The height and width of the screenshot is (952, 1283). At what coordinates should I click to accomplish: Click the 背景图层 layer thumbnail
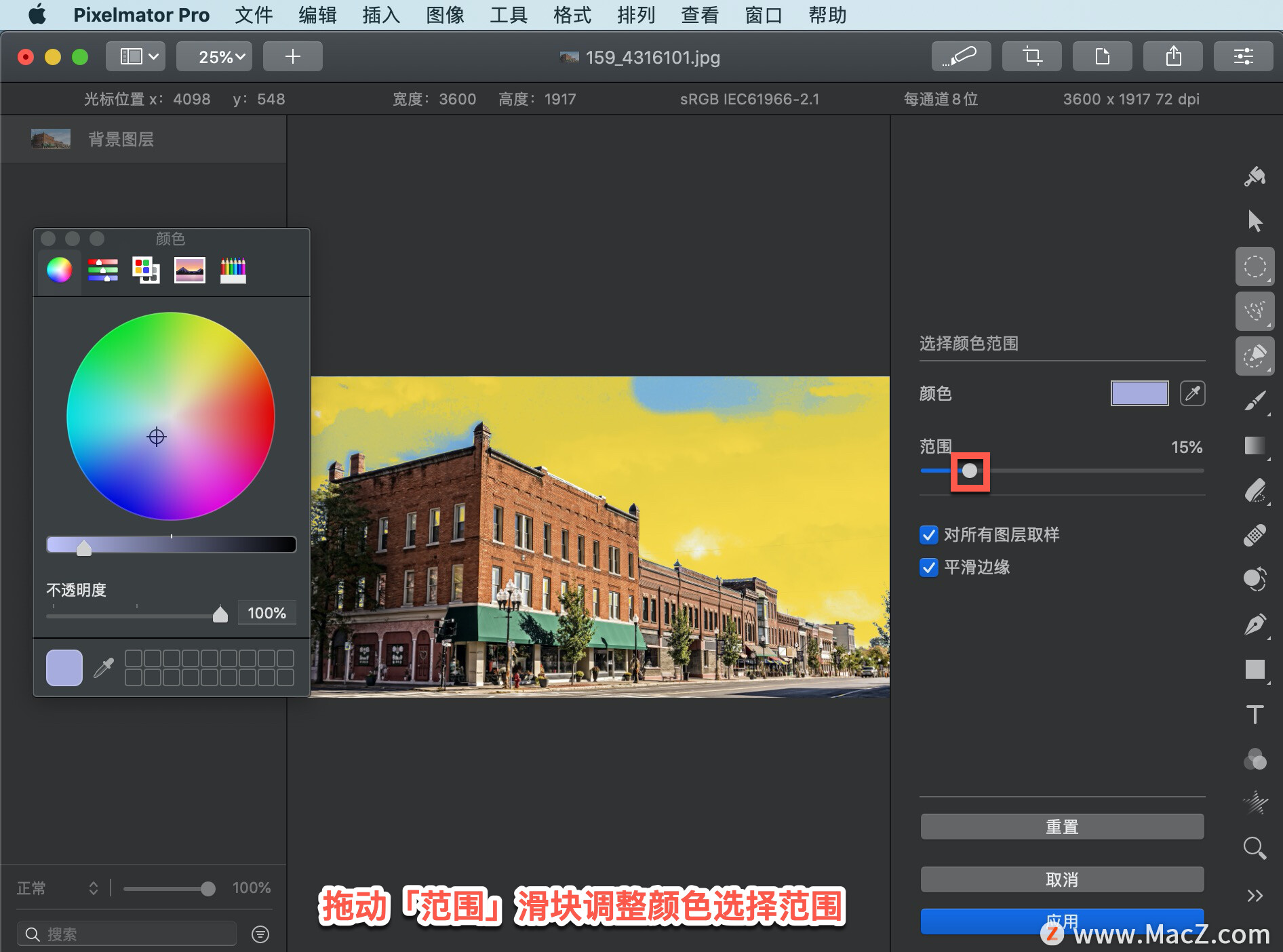pos(50,138)
